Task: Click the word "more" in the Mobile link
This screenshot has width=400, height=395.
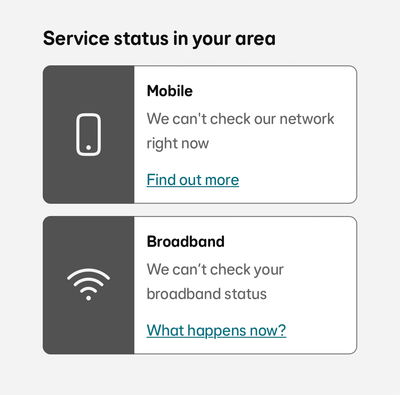Action: tap(222, 180)
